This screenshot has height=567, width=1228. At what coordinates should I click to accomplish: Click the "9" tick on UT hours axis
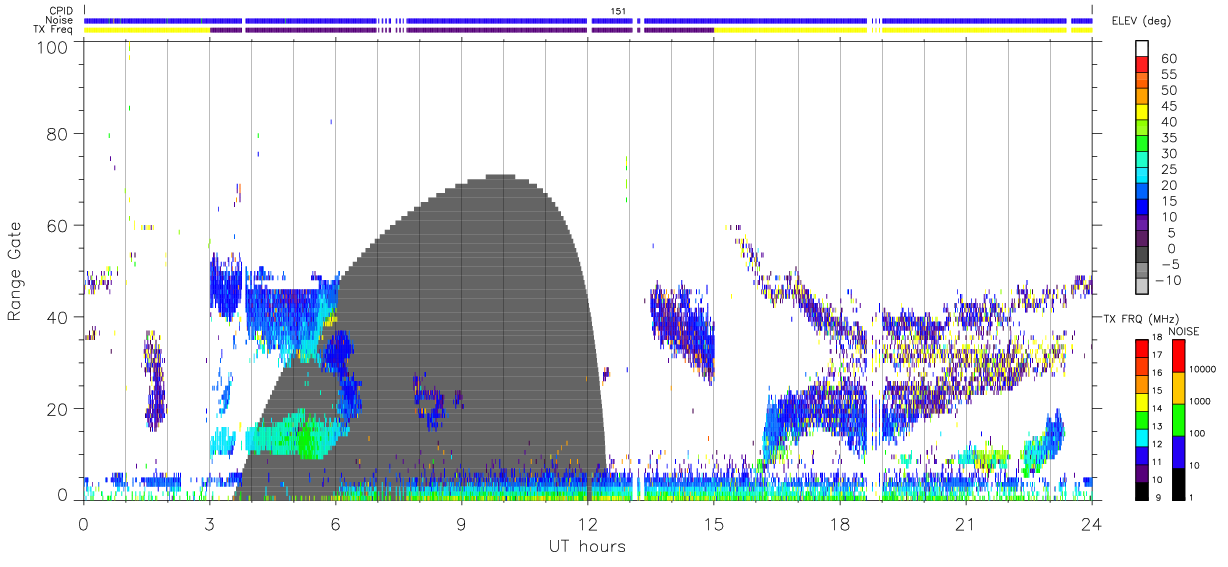(461, 524)
